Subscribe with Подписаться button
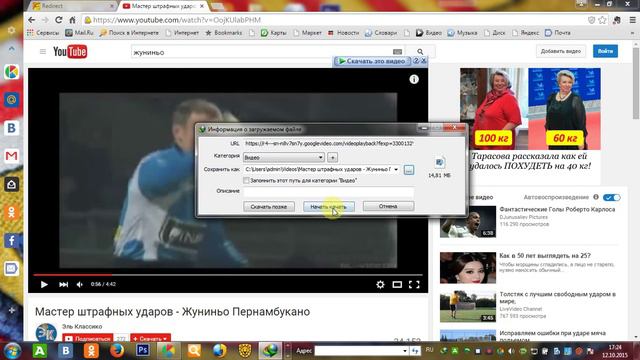This screenshot has width=640, height=360. click(88, 338)
